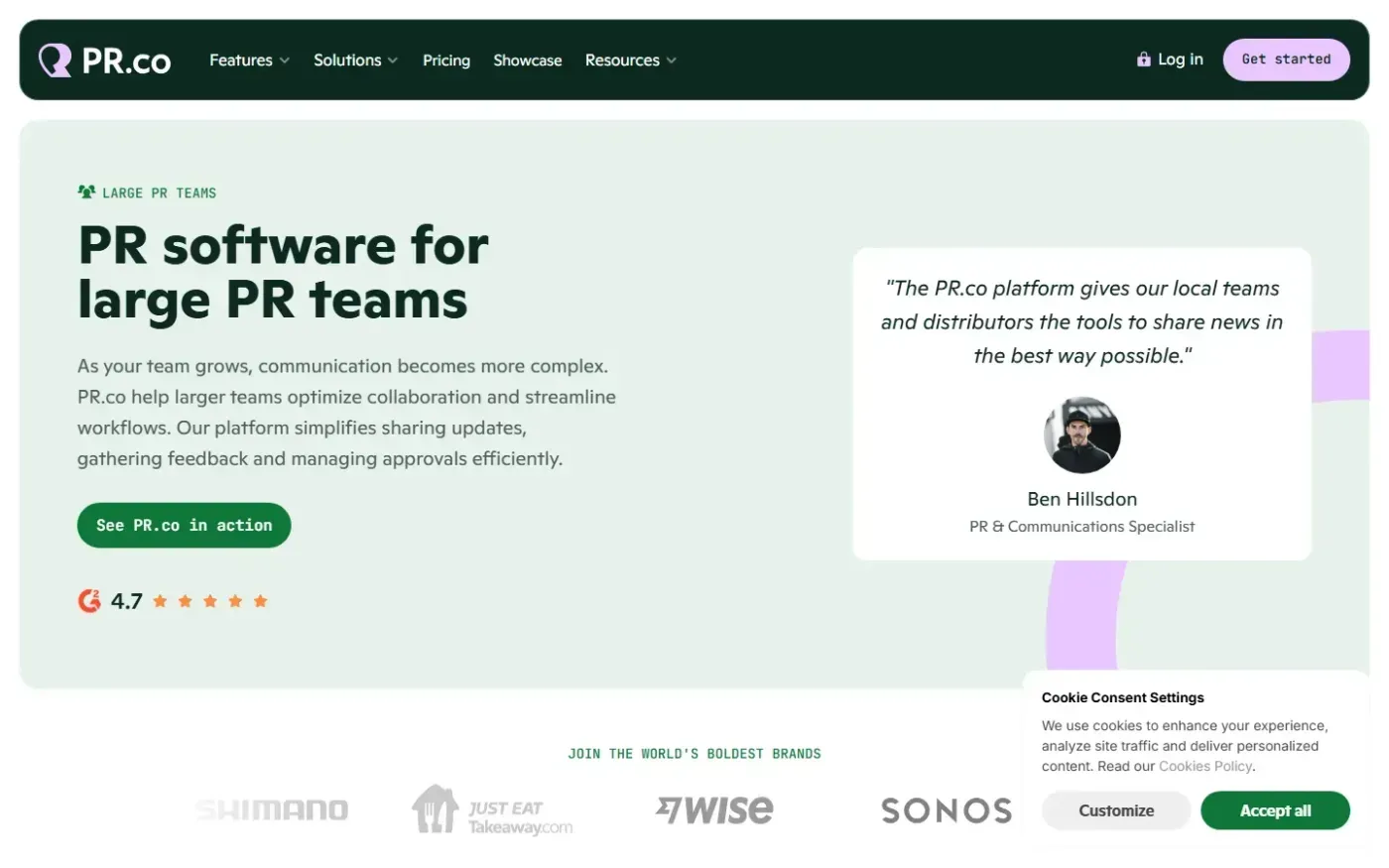Click the Get started button

pos(1286,60)
